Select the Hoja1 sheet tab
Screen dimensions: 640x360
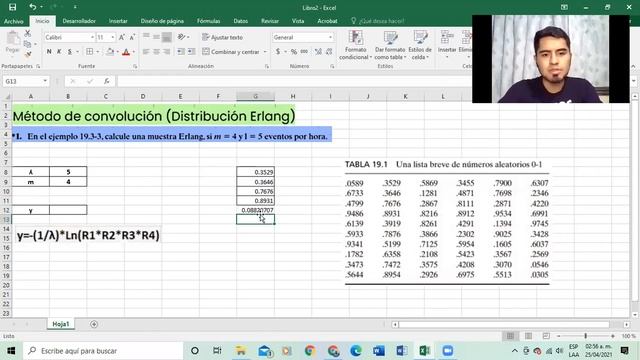coord(61,324)
